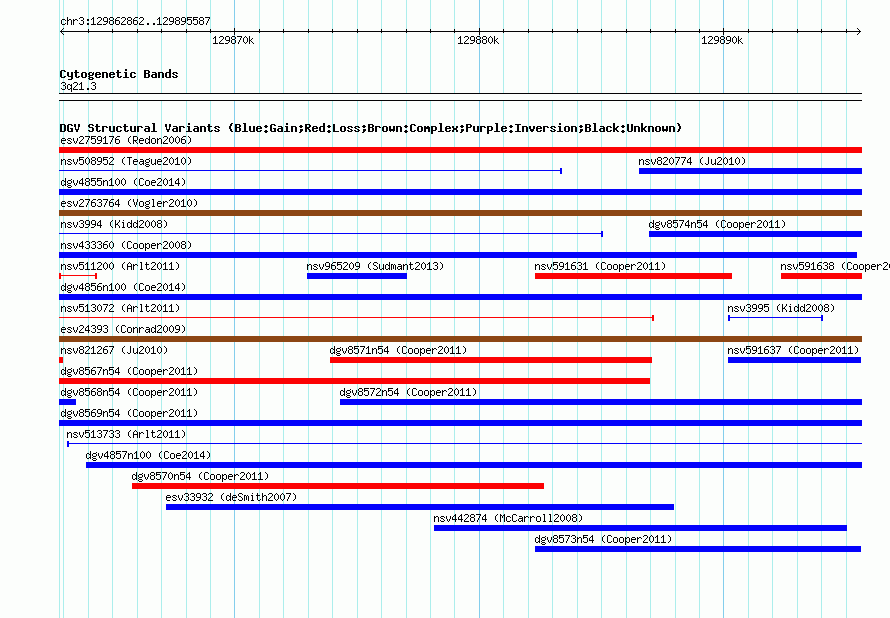The width and height of the screenshot is (890, 618).
Task: Open nsv433360 (Cooper2008) label
Action: 126,245
